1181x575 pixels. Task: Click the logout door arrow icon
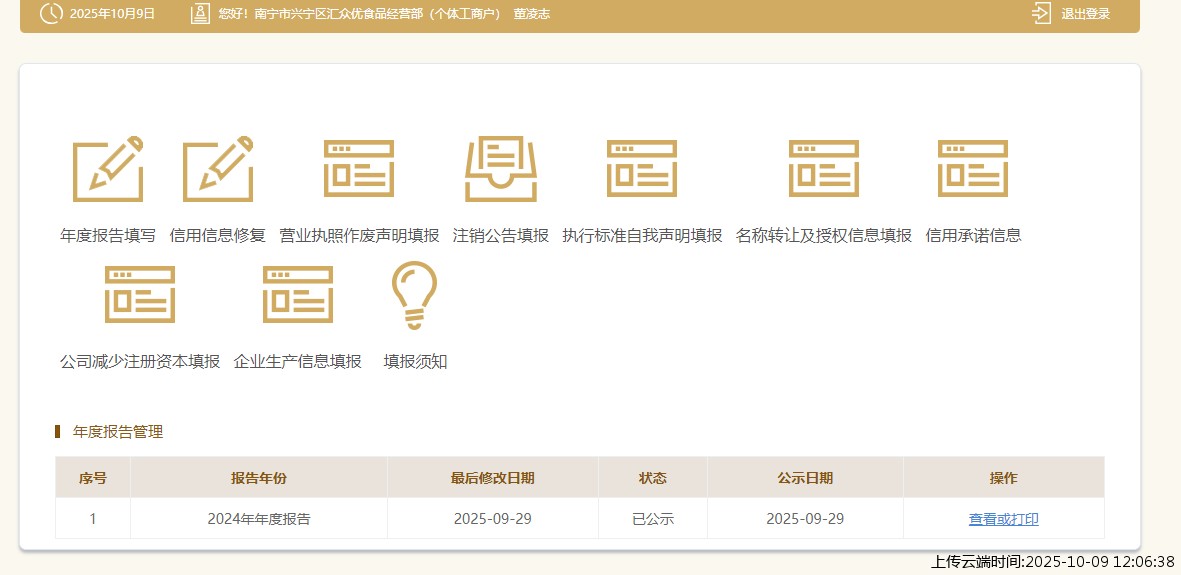point(1041,14)
